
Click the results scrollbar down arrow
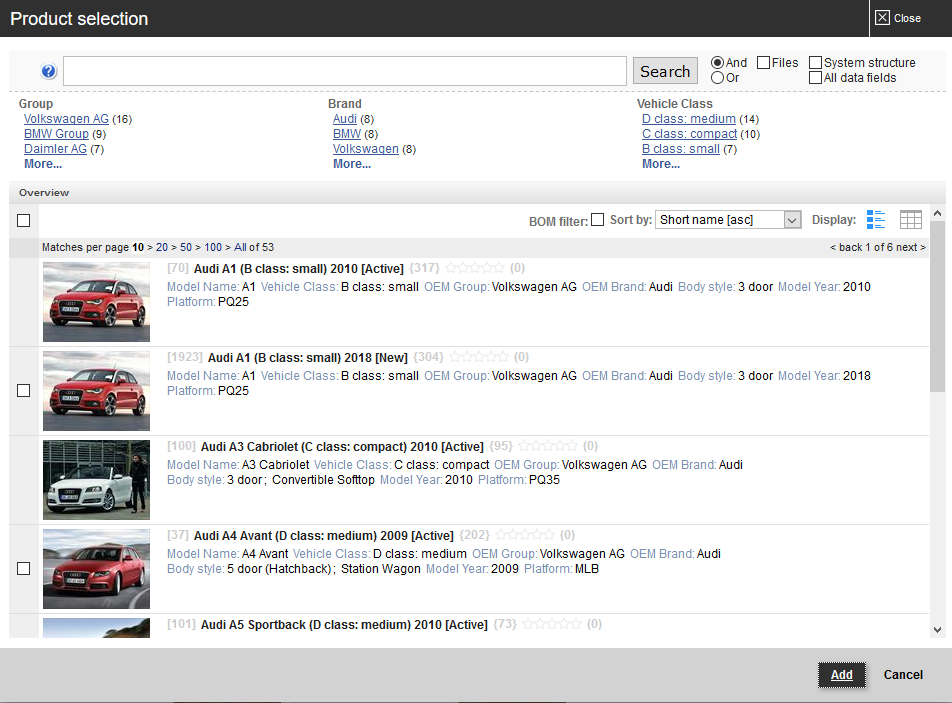pyautogui.click(x=937, y=630)
